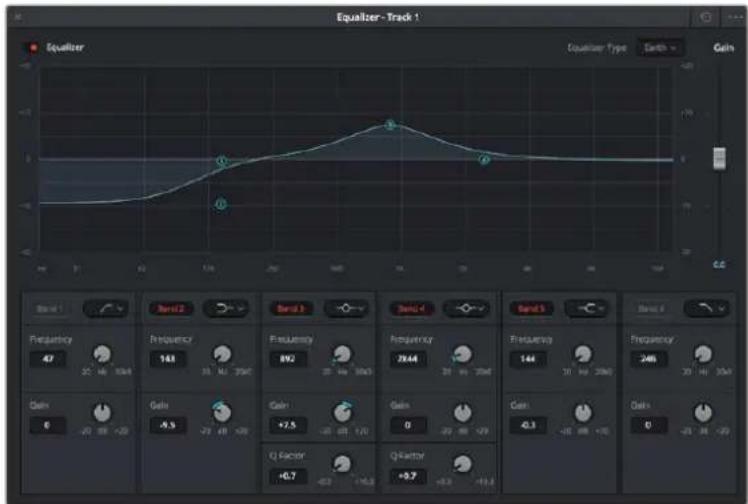Image resolution: width=748 pixels, height=504 pixels.
Task: Close the Equalizer window with the X
Action: coord(18,18)
